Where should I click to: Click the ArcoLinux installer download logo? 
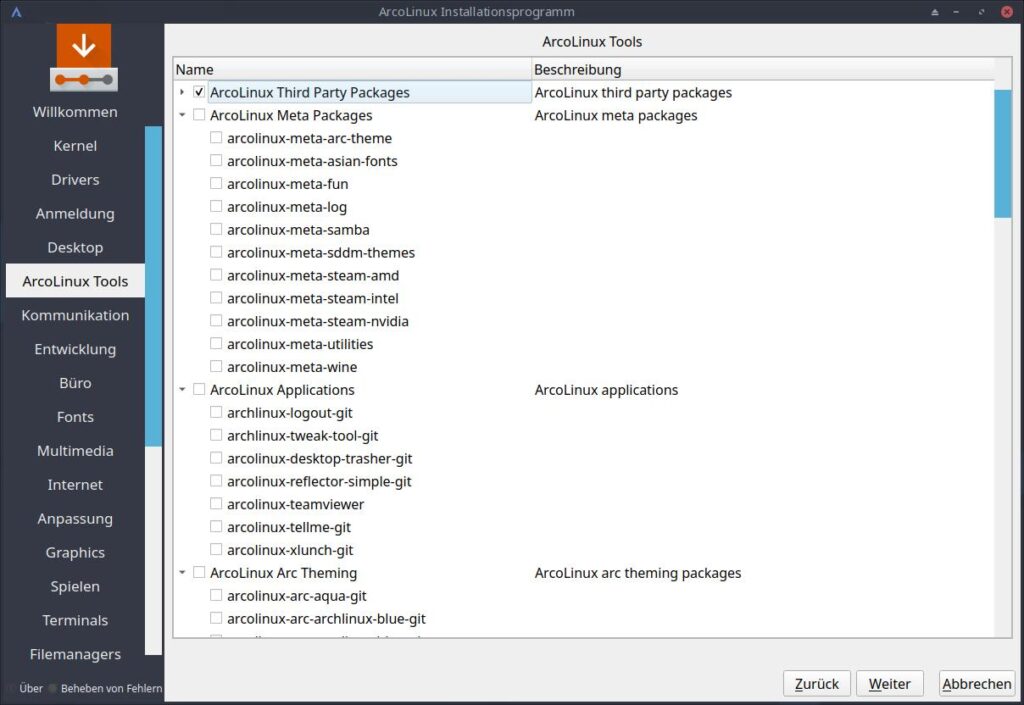tap(84, 58)
